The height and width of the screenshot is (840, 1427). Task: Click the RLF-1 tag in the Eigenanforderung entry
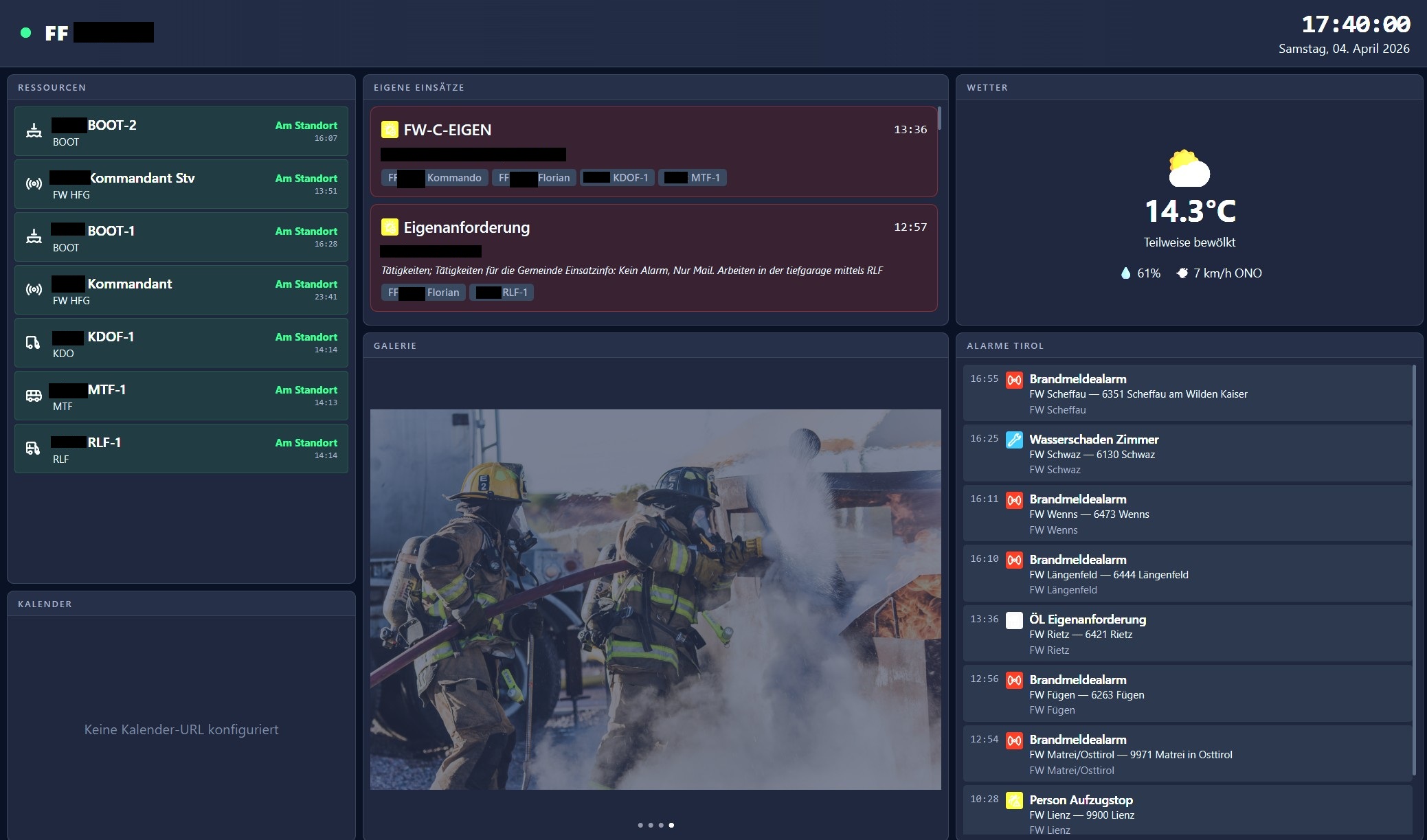tap(502, 292)
